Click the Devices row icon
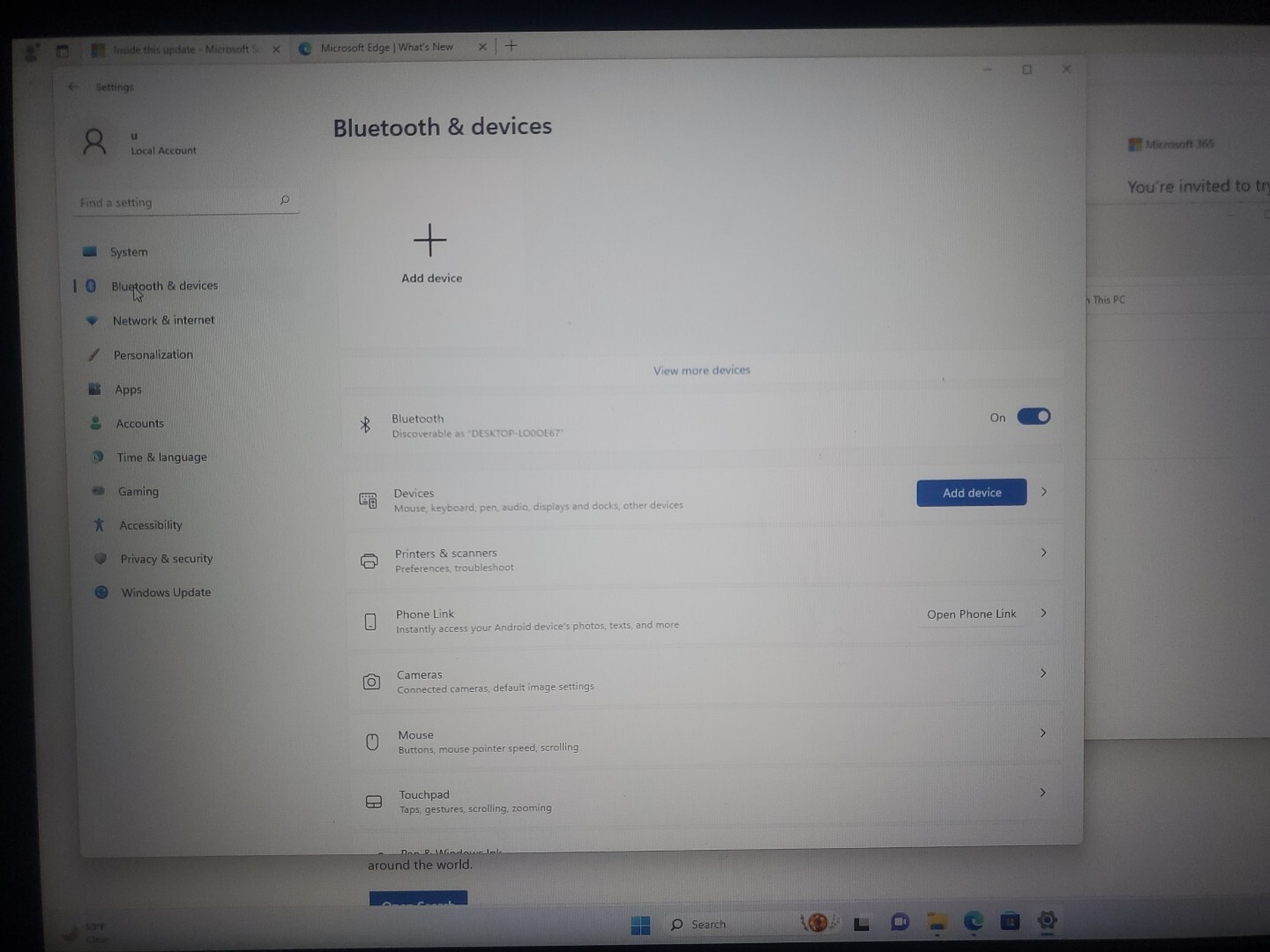1270x952 pixels. (368, 500)
